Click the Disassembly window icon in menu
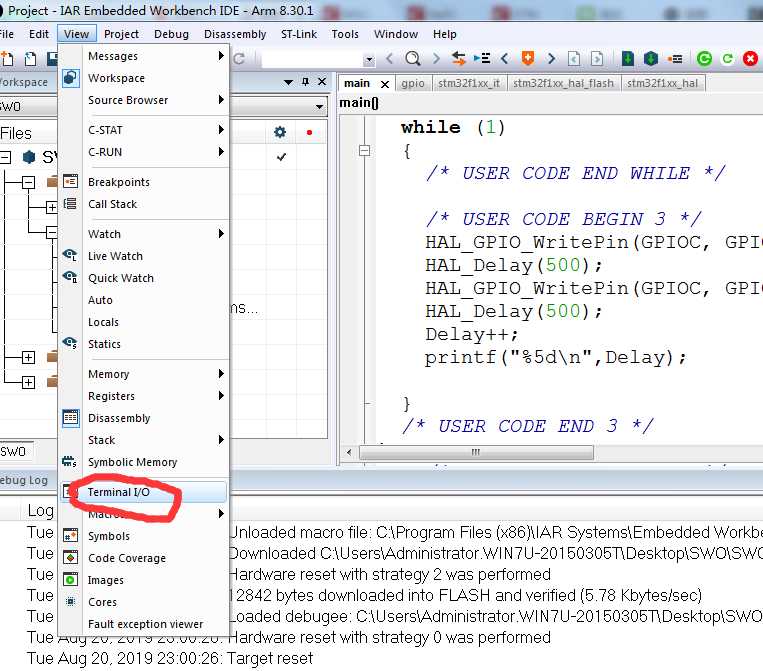 click(71, 418)
